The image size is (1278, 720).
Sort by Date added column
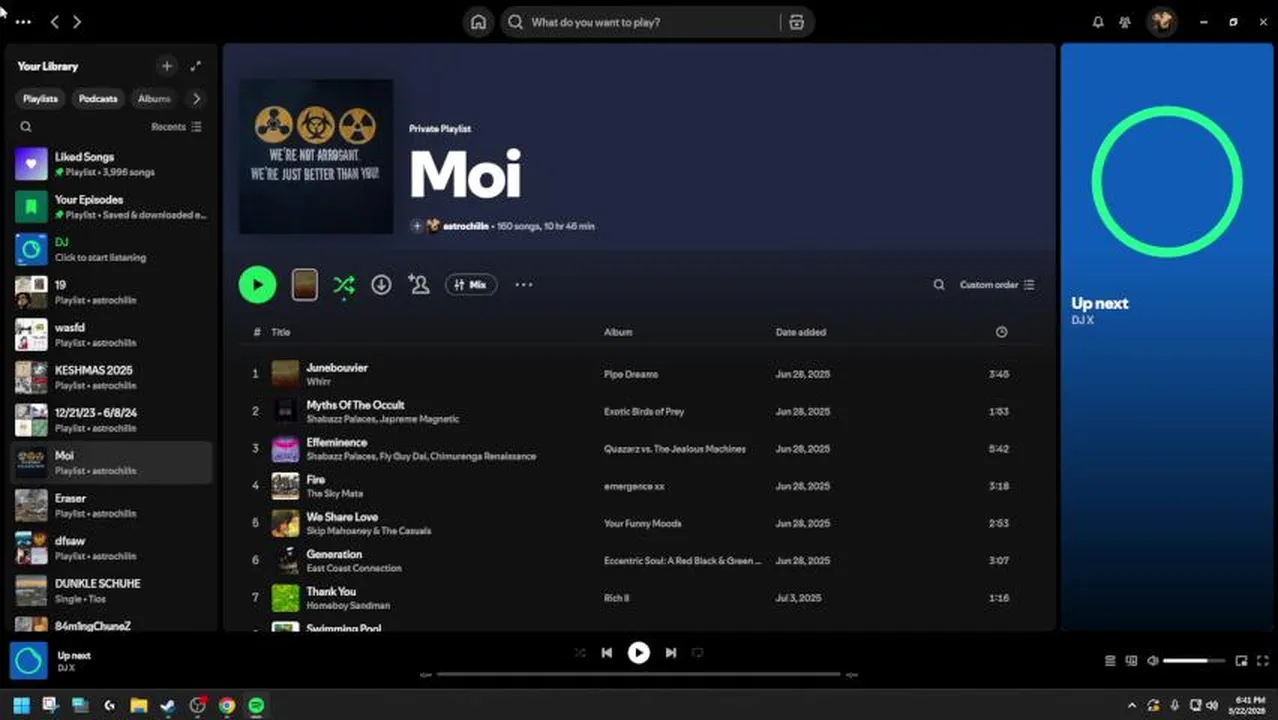801,332
